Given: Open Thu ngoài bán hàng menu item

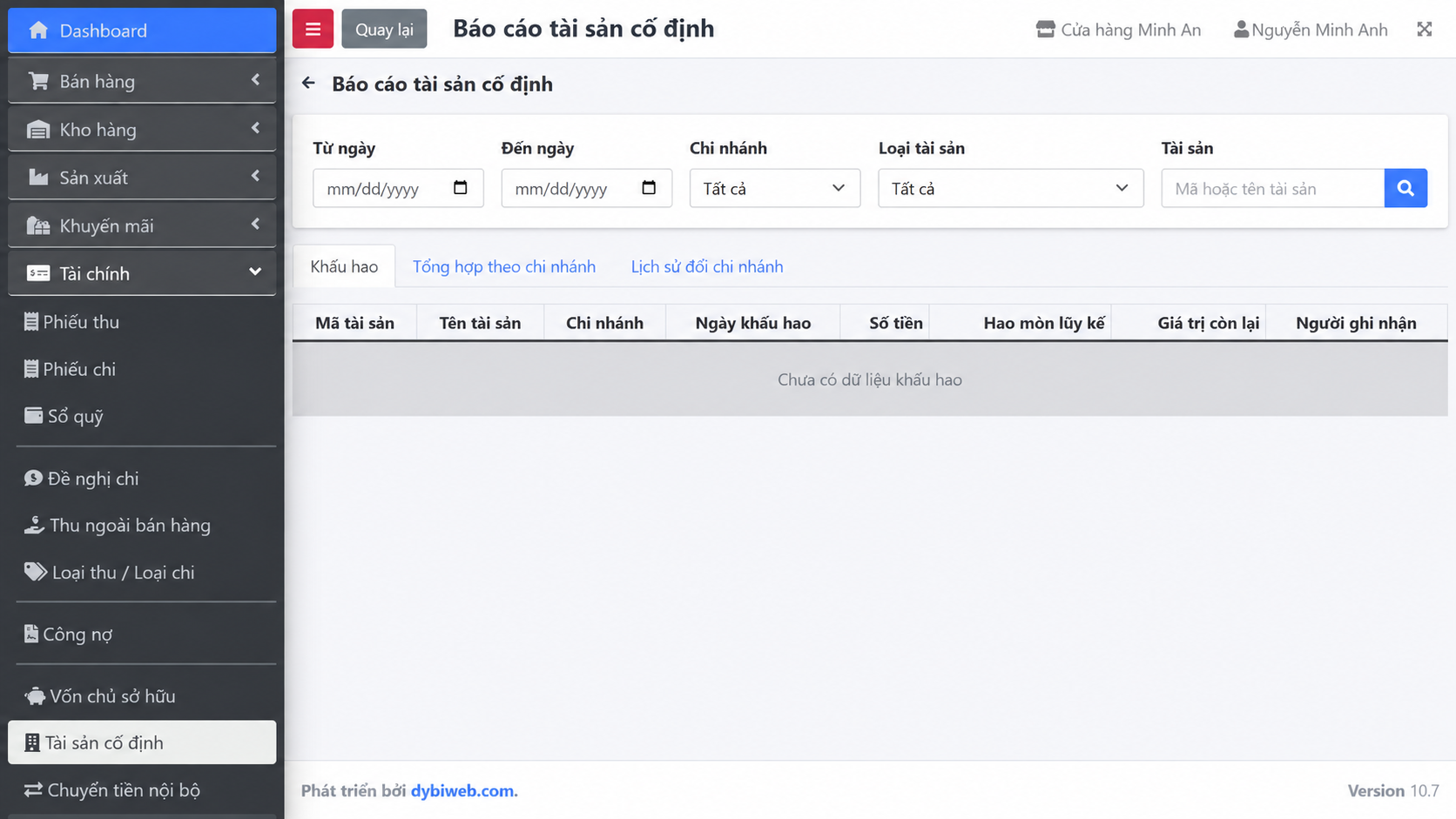Looking at the screenshot, I should pos(142,526).
